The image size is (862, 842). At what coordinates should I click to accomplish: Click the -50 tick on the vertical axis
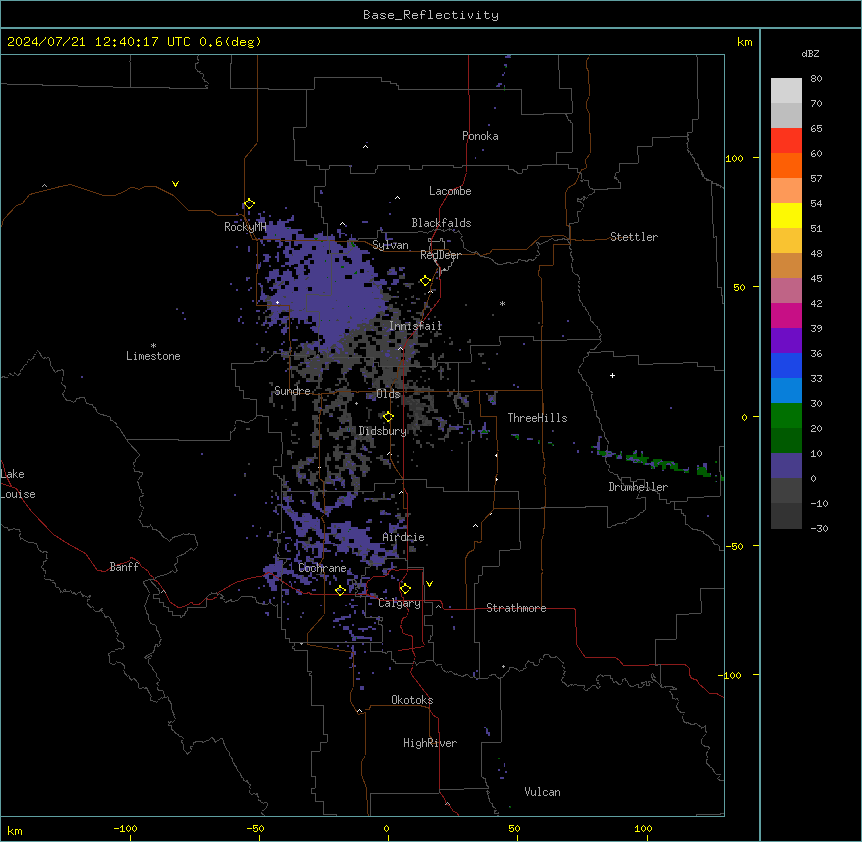pyautogui.click(x=734, y=546)
